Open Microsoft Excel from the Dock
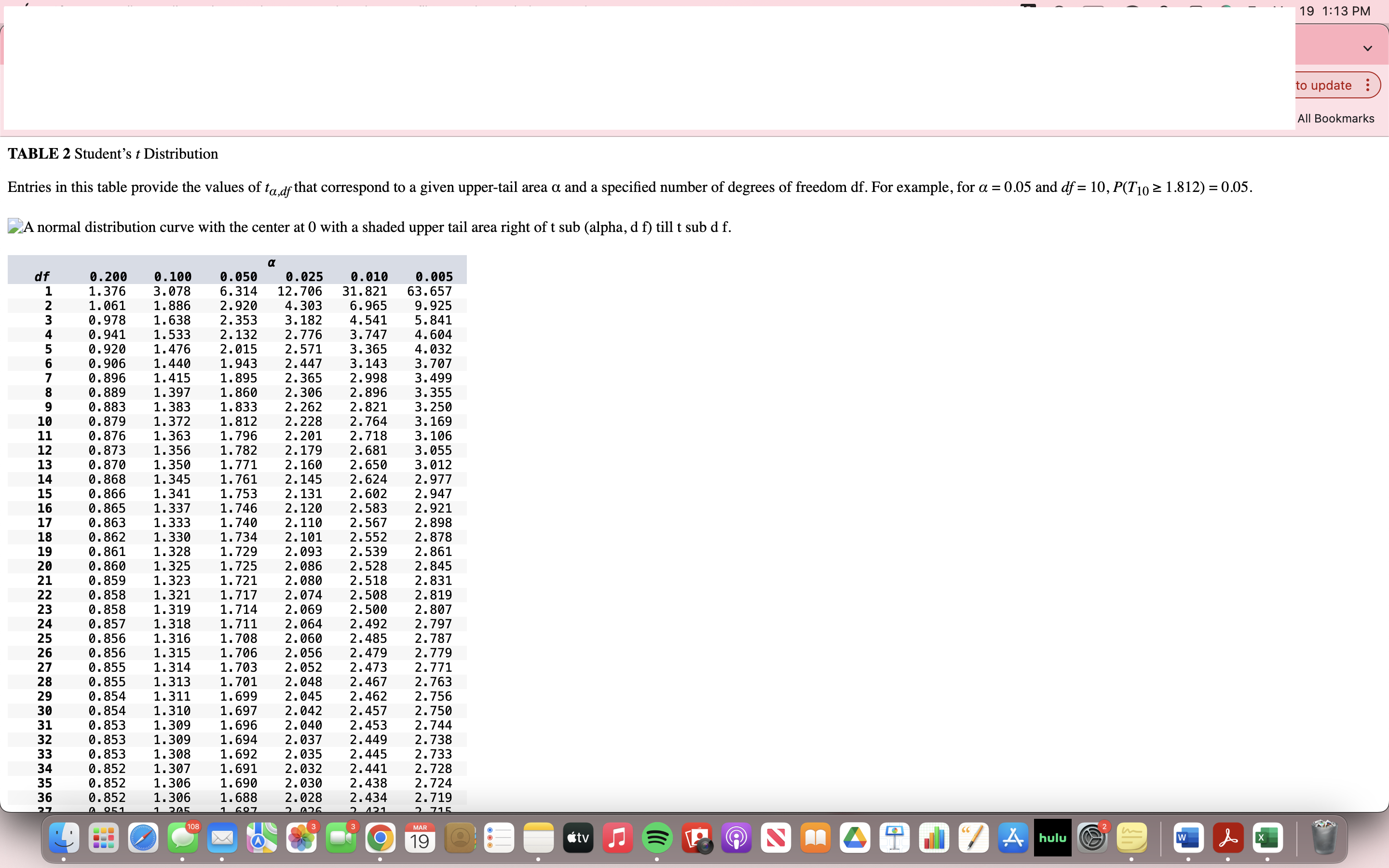This screenshot has width=1389, height=868. click(x=1267, y=838)
